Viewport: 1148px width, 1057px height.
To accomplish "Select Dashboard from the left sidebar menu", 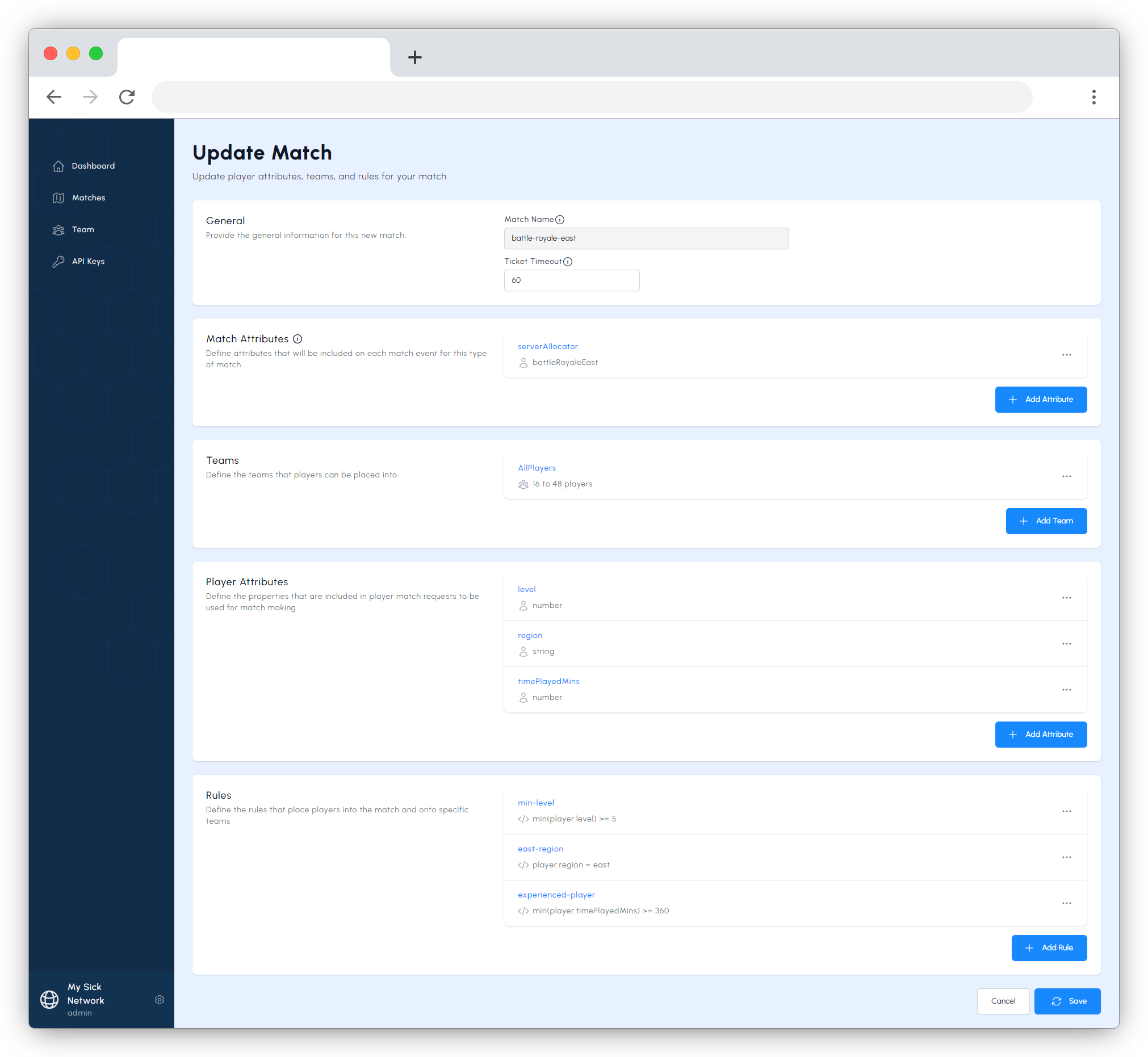I will click(x=93, y=166).
